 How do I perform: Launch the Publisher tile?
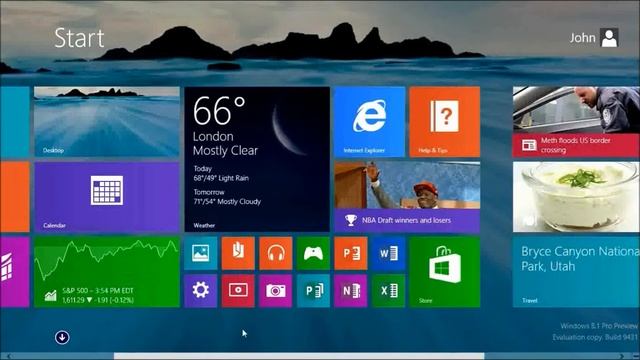click(x=313, y=291)
